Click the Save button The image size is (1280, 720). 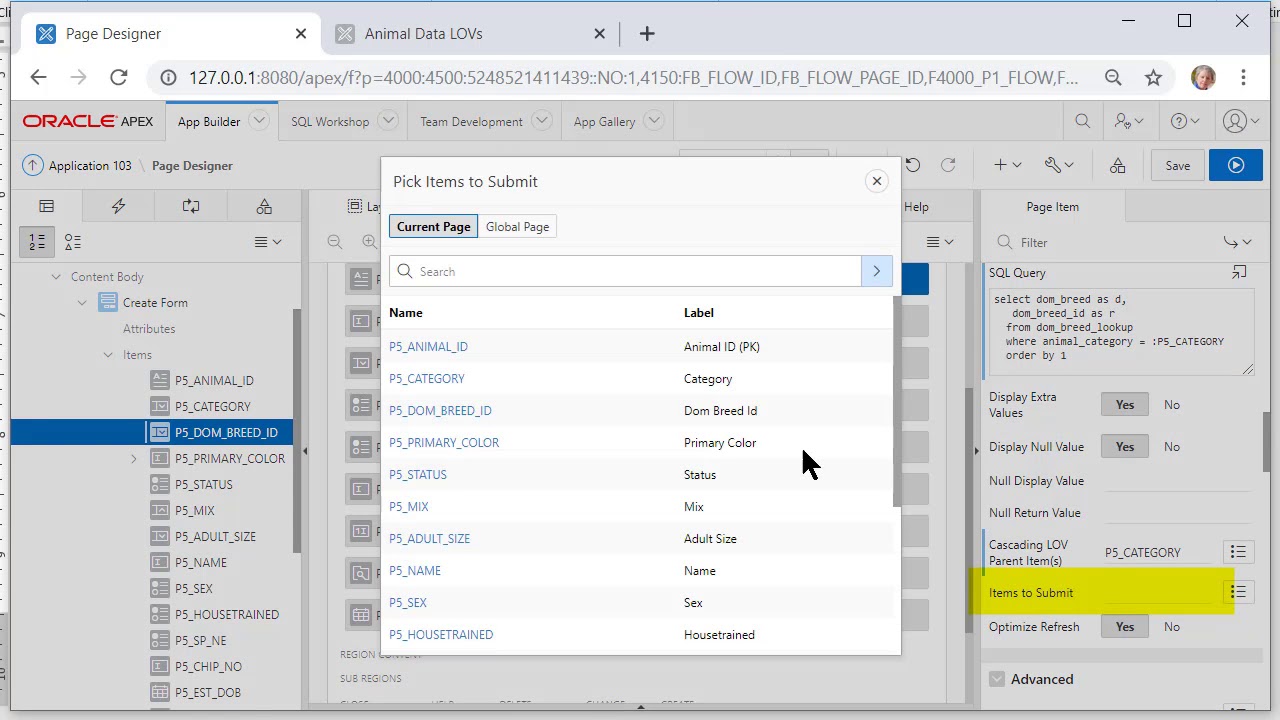pyautogui.click(x=1178, y=165)
